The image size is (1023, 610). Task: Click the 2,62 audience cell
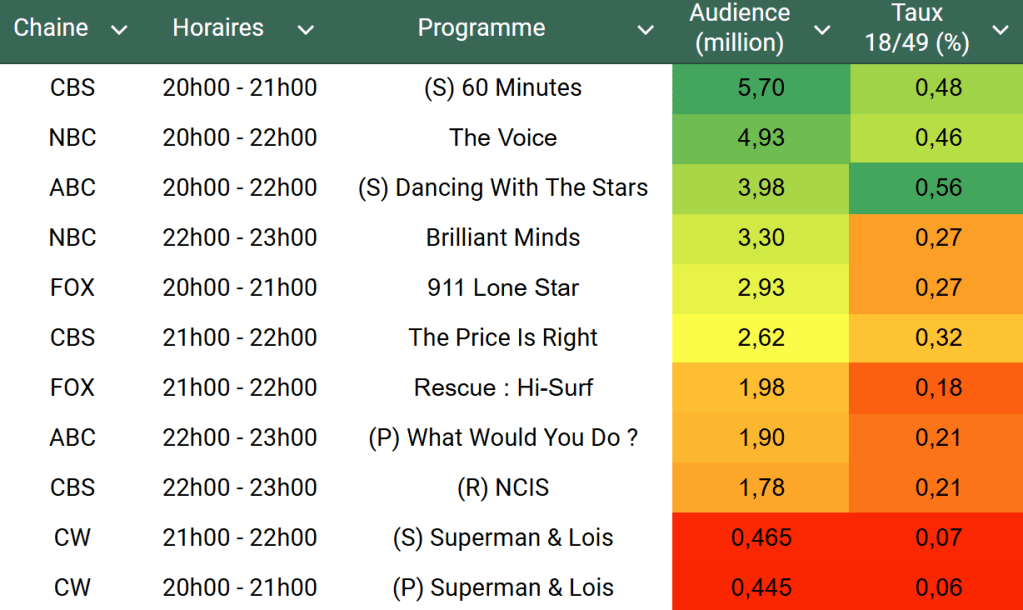pyautogui.click(x=761, y=338)
